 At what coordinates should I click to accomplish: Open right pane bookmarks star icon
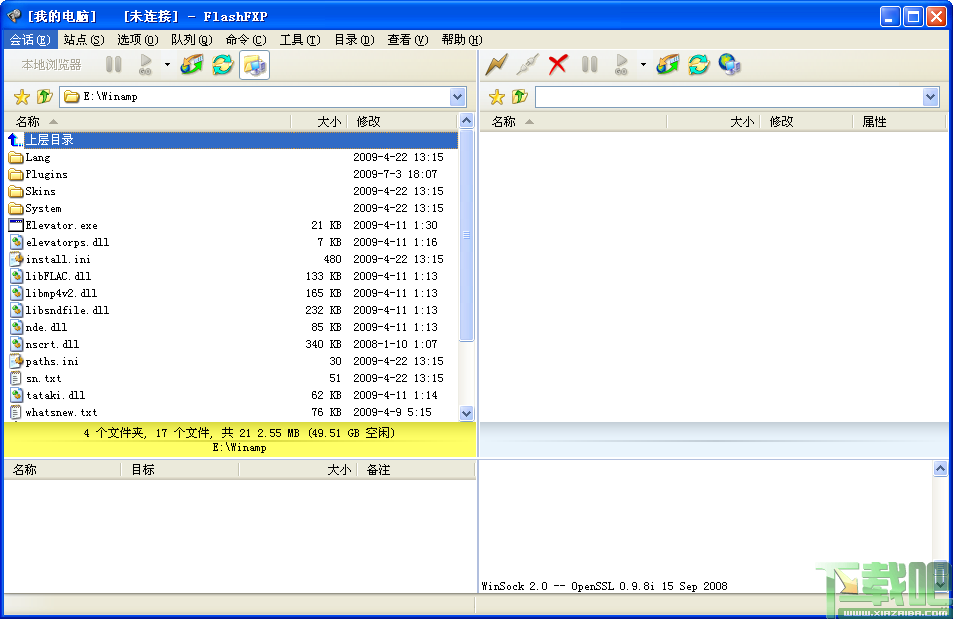click(x=497, y=97)
